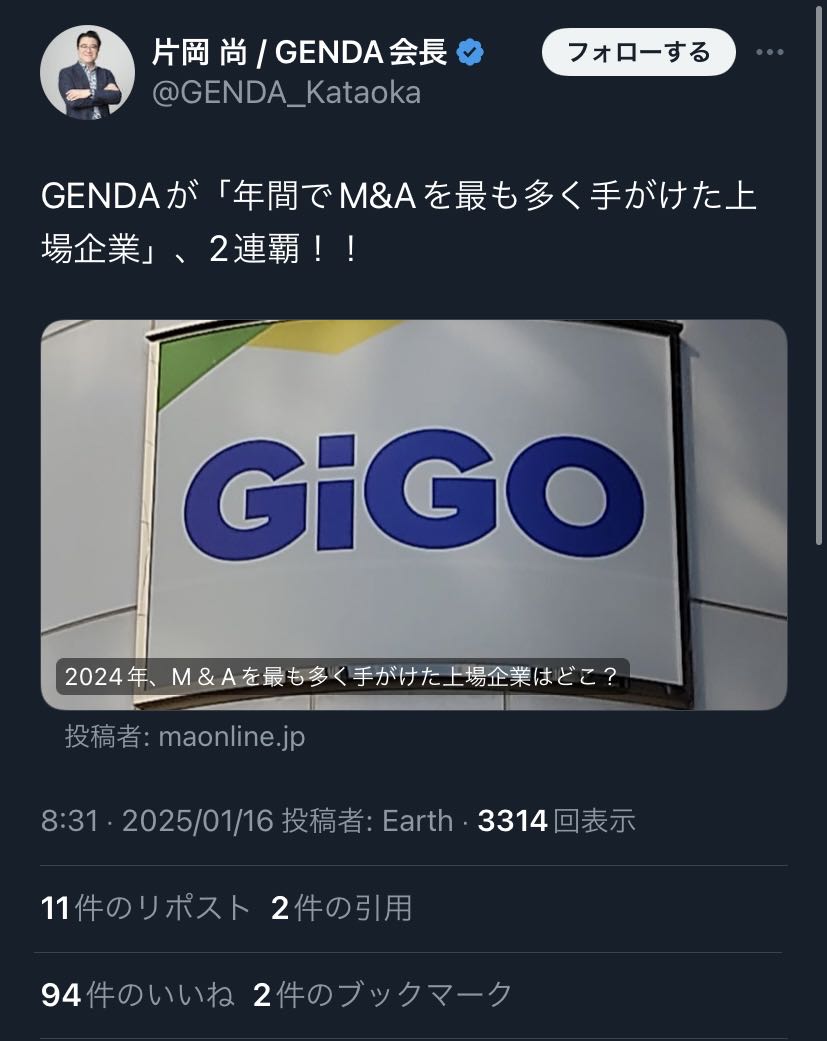Click the GiGO logo in the preview image
The image size is (827, 1041).
[x=413, y=495]
